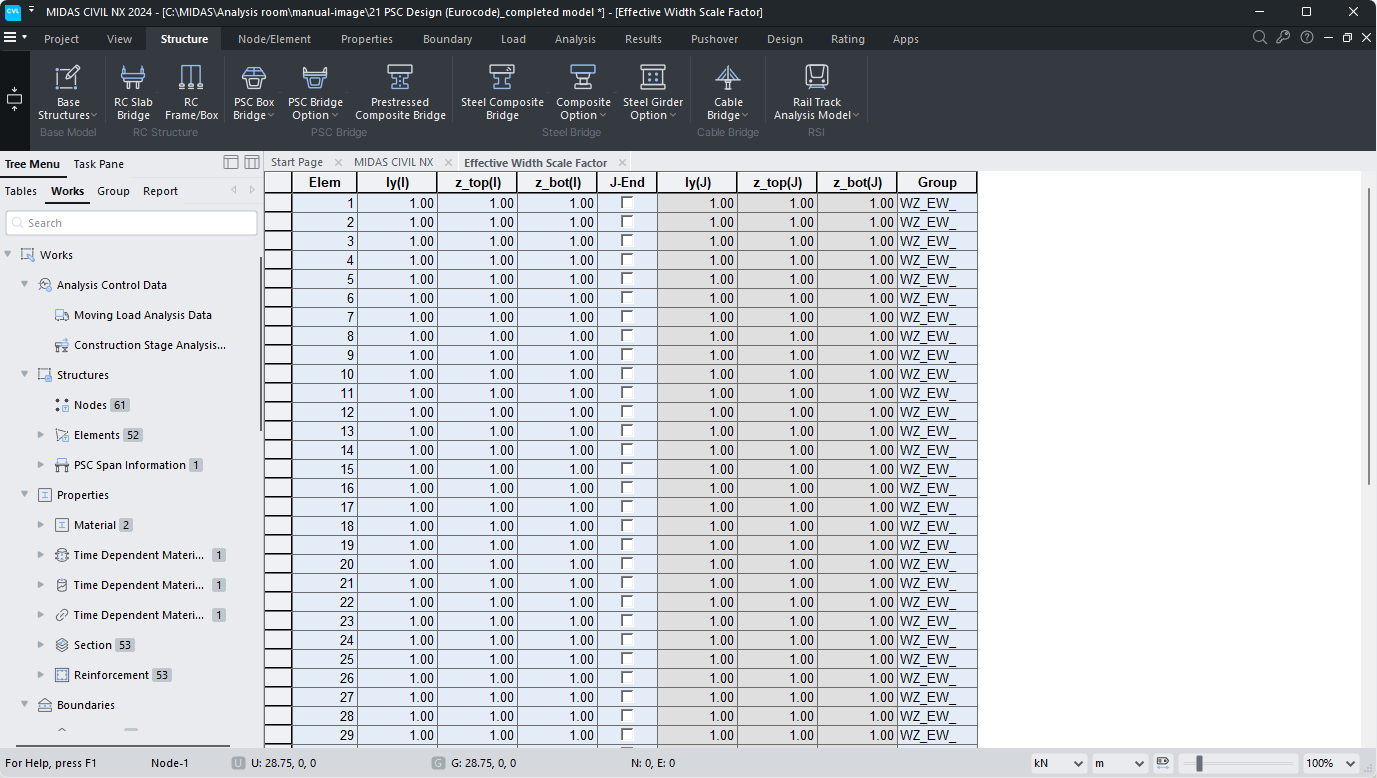The height and width of the screenshot is (778, 1377).
Task: Click the PSC Bridge Option icon
Action: tap(315, 77)
